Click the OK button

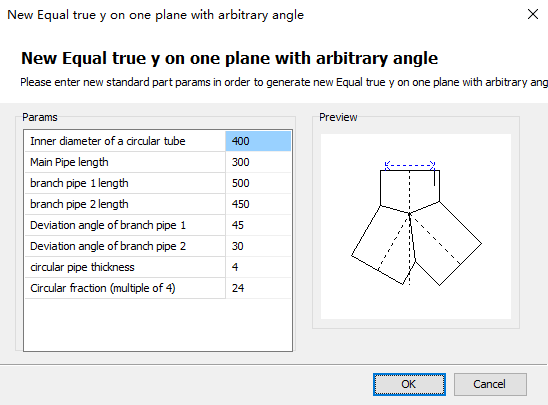(x=409, y=384)
